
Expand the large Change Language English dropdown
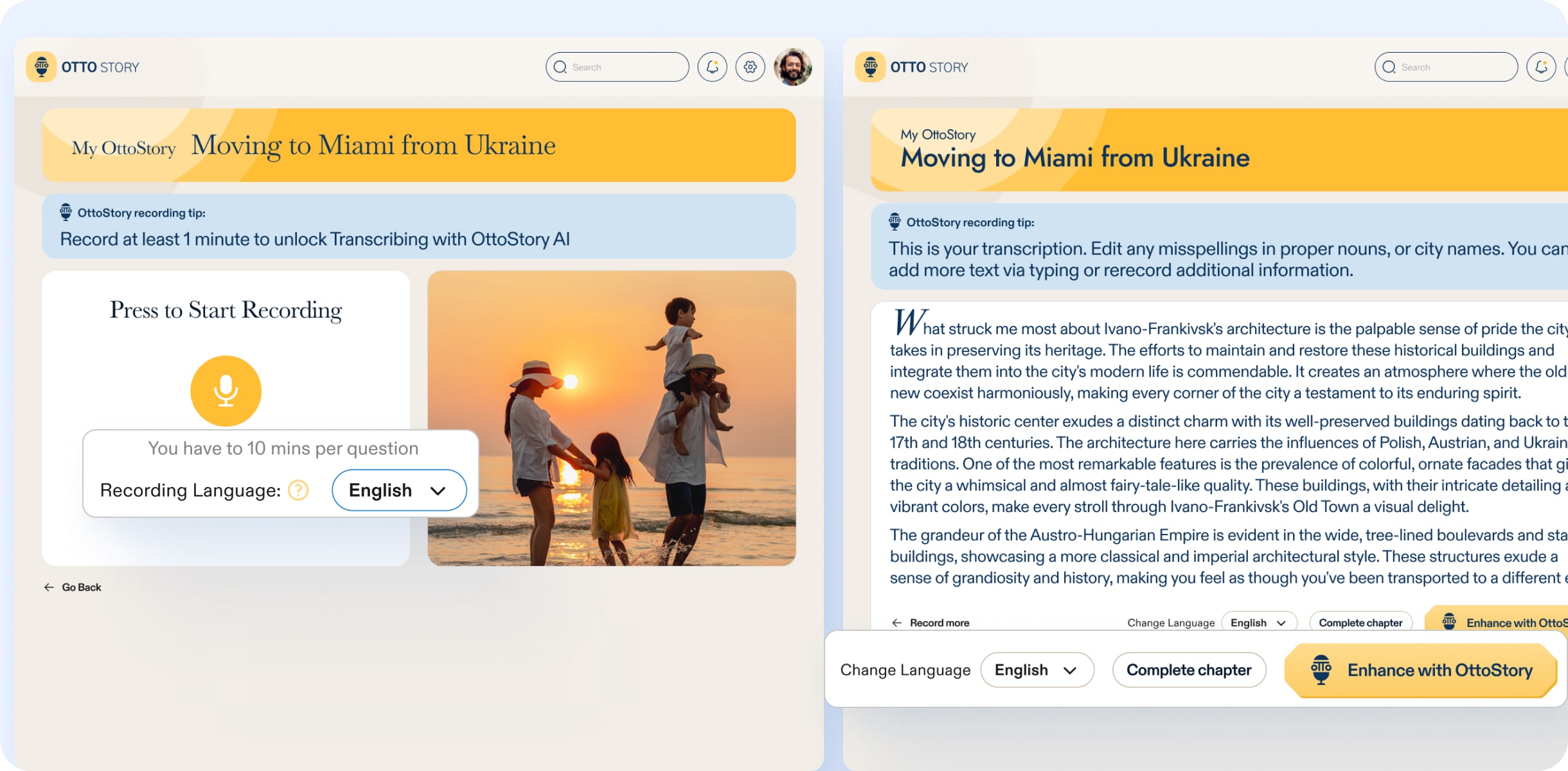pyautogui.click(x=1037, y=670)
